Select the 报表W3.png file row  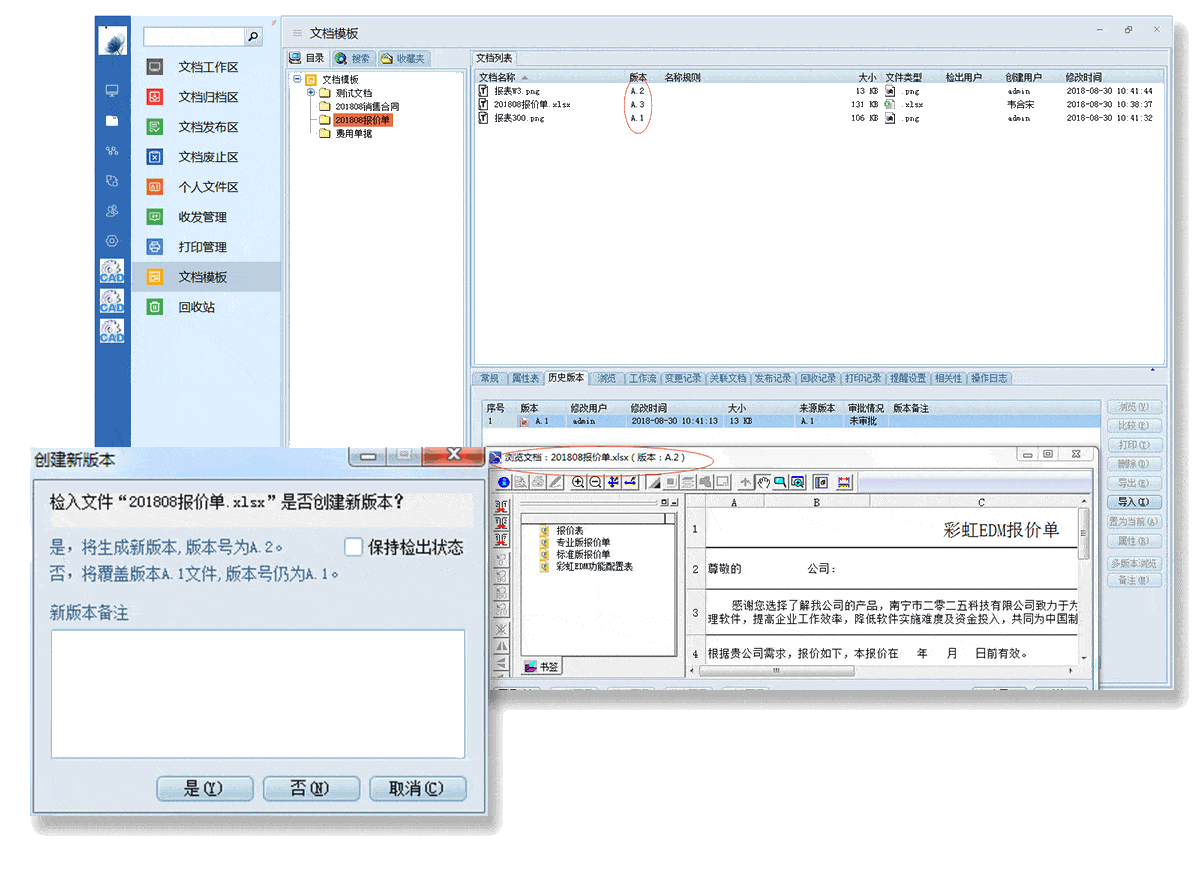[818, 91]
